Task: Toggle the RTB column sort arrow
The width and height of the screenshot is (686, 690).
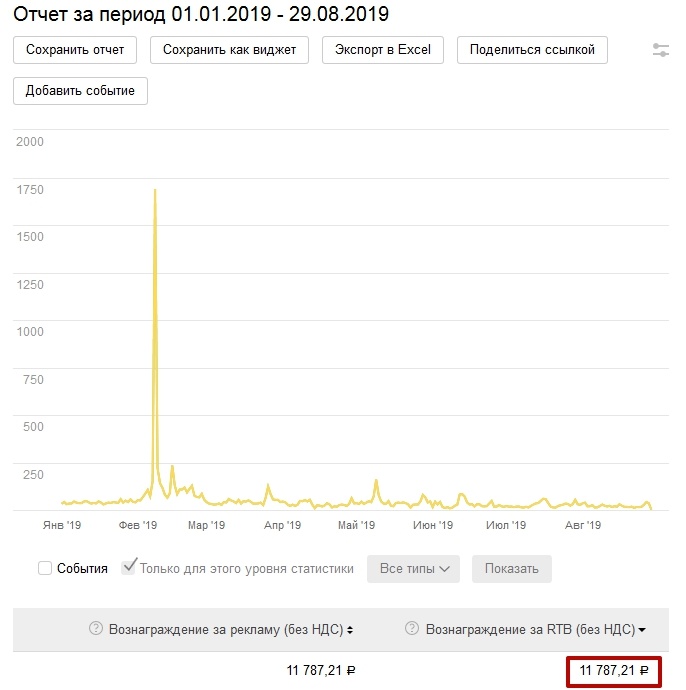Action: tap(642, 630)
